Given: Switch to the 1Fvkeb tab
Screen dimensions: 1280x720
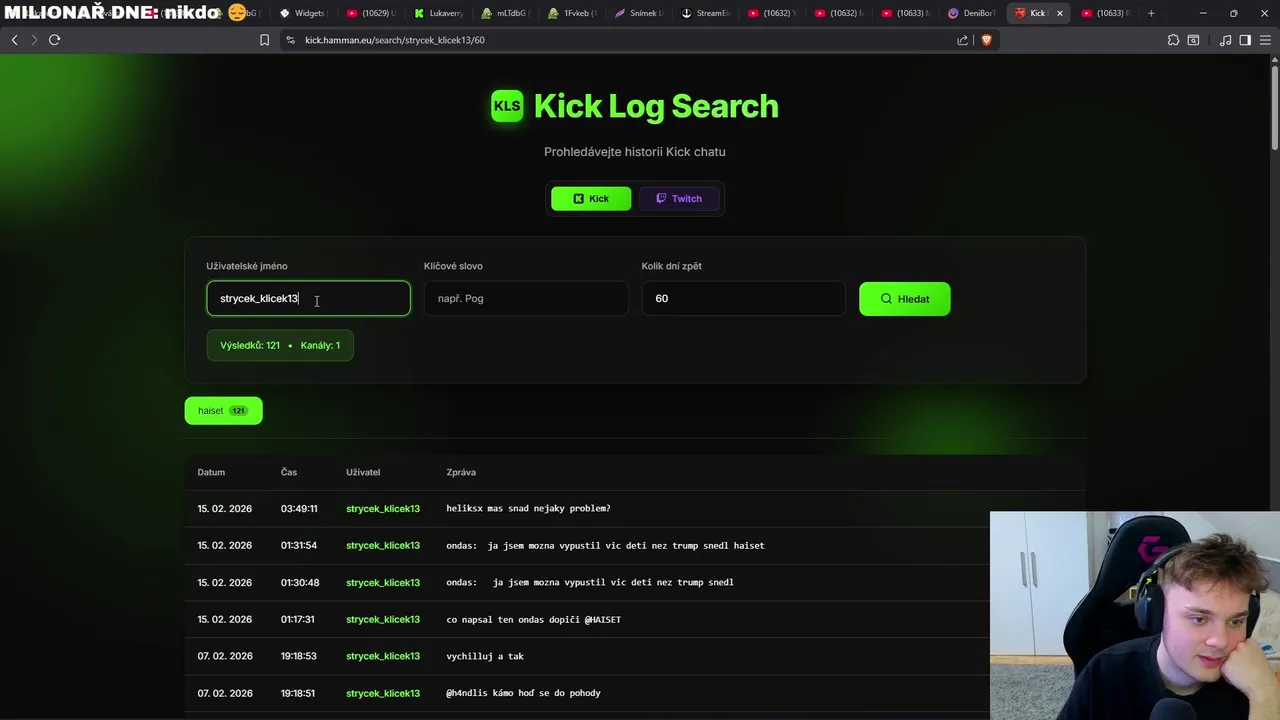Looking at the screenshot, I should (572, 13).
